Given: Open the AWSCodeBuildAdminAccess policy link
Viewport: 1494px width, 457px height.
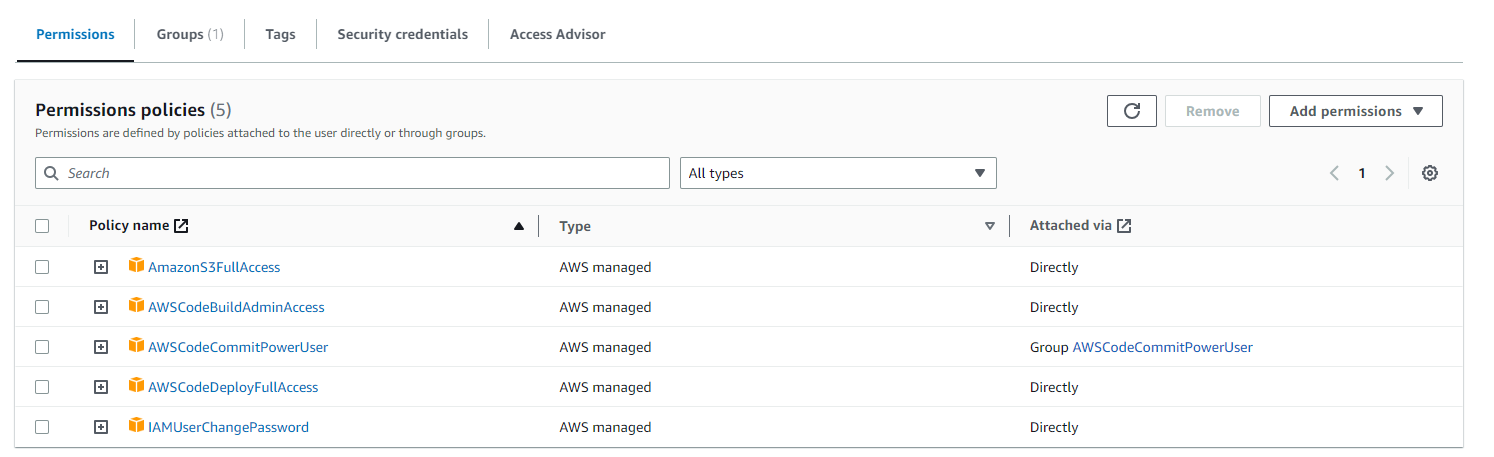Looking at the screenshot, I should [x=236, y=307].
